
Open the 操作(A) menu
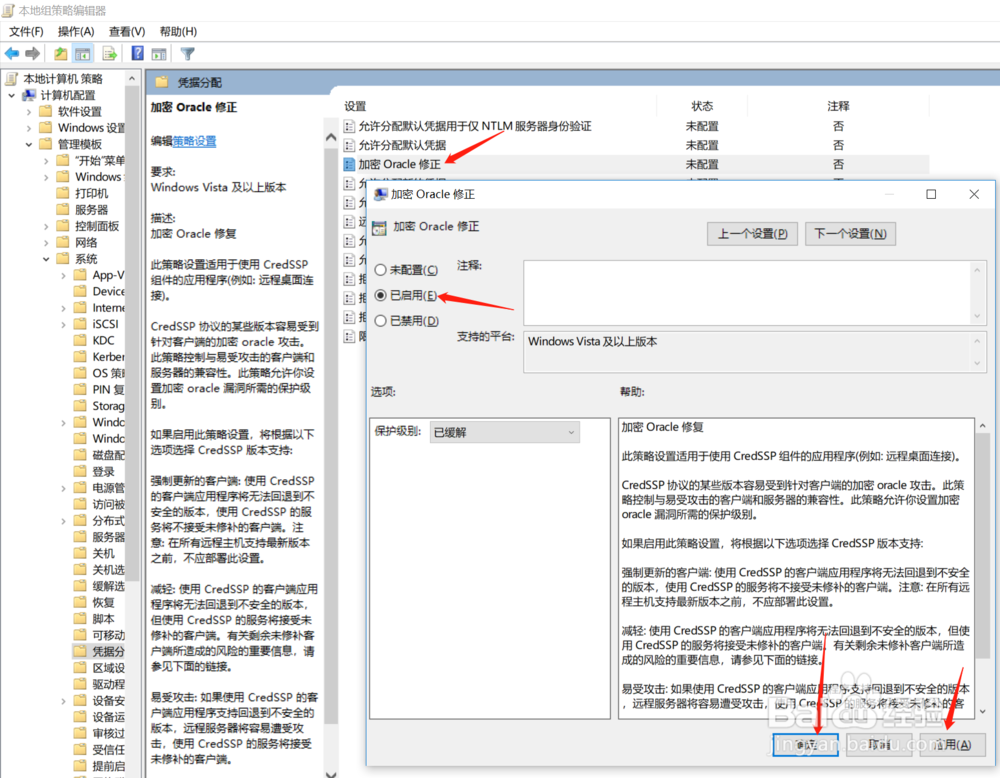click(x=76, y=31)
